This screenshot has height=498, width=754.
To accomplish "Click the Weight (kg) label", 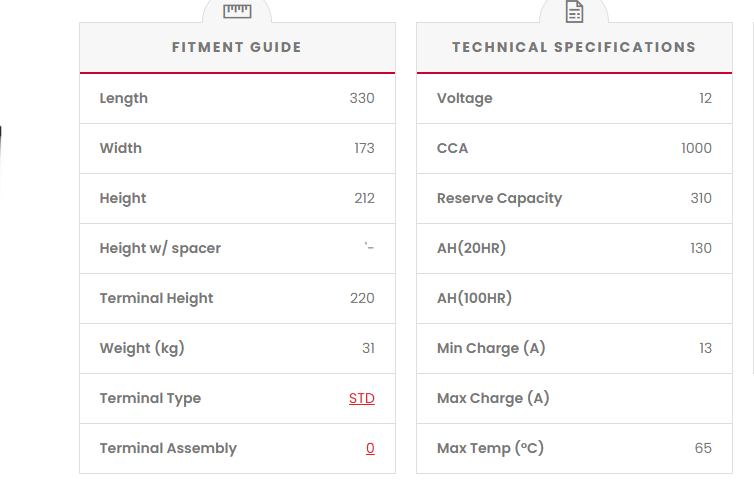I will 142,348.
